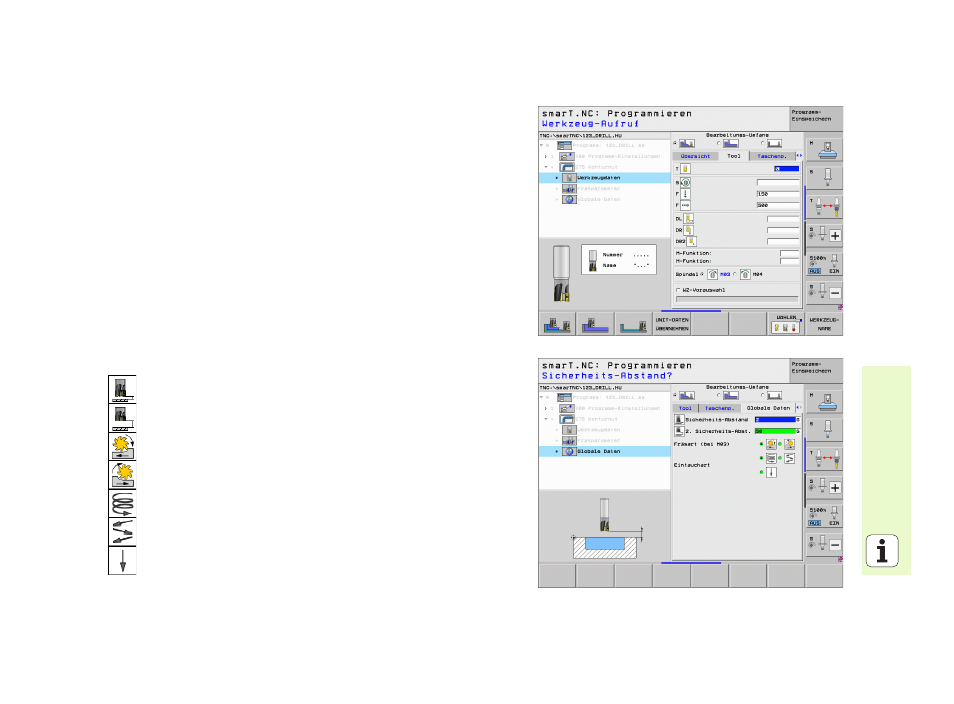Image resolution: width=954 pixels, height=704 pixels.
Task: Select Werkzeugdaten tree row in Werkzeug-Aufruf screen
Action: point(605,178)
